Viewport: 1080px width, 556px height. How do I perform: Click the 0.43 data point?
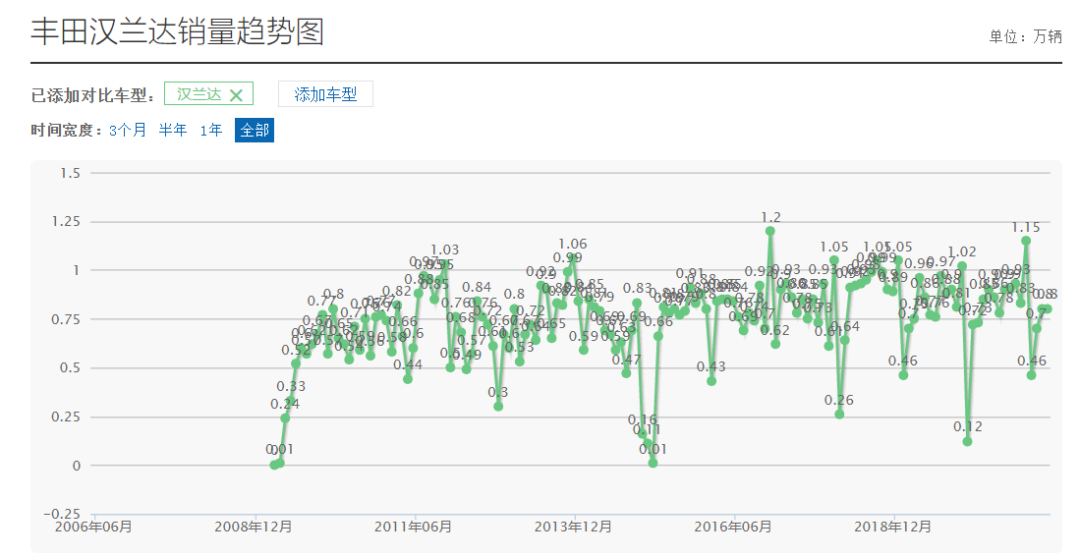point(712,381)
